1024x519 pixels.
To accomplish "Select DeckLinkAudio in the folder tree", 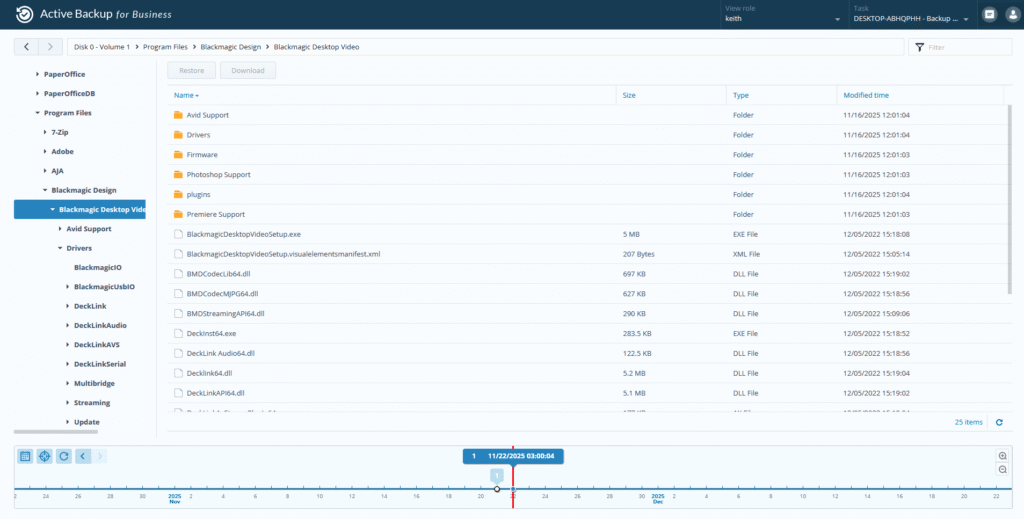I will click(100, 326).
